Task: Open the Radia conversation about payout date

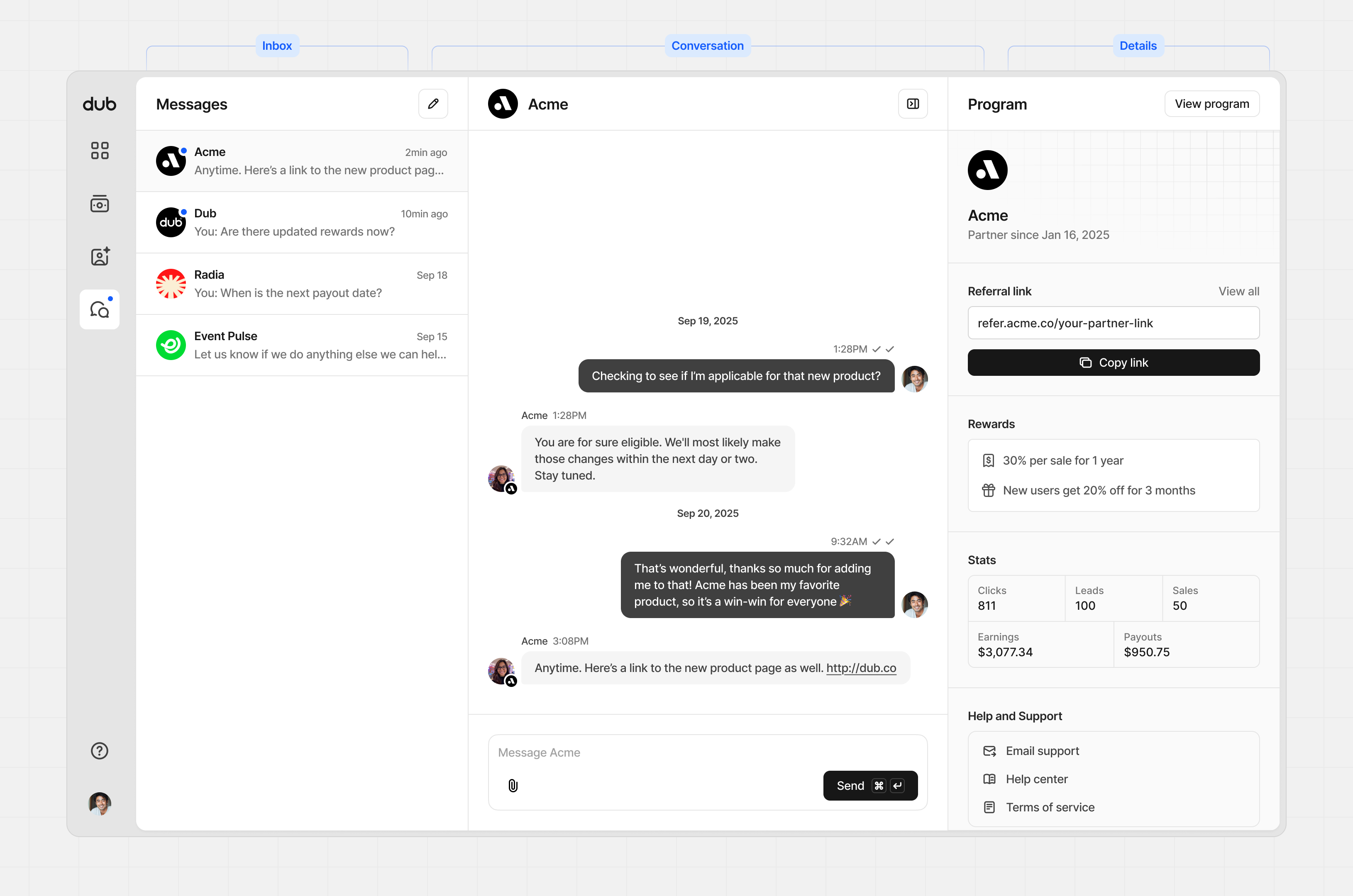Action: pyautogui.click(x=302, y=284)
